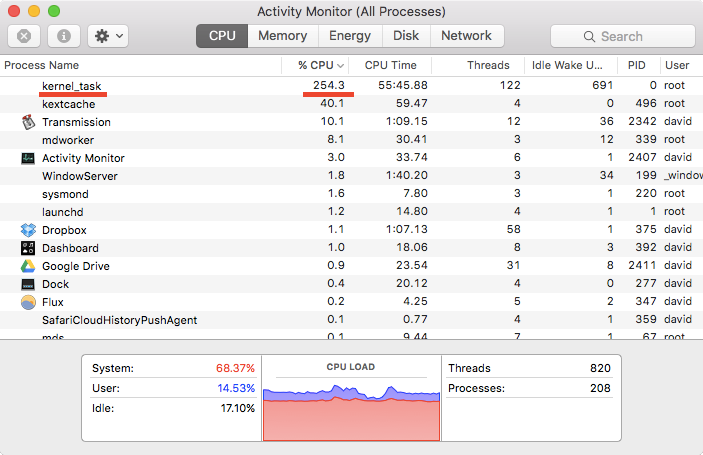Select the sysmond process
The height and width of the screenshot is (455, 703).
tap(352, 194)
